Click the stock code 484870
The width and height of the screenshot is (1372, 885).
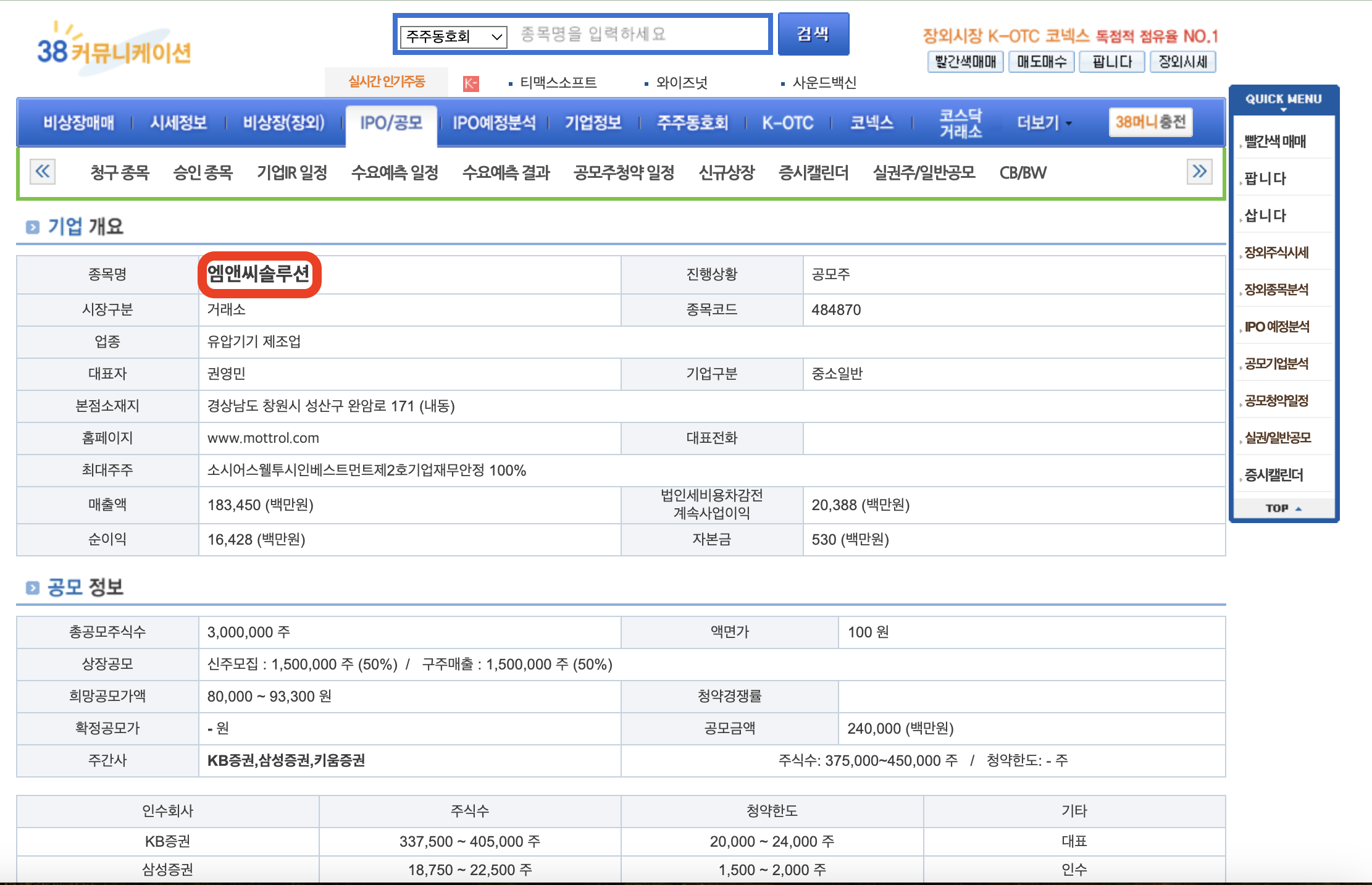(x=836, y=309)
